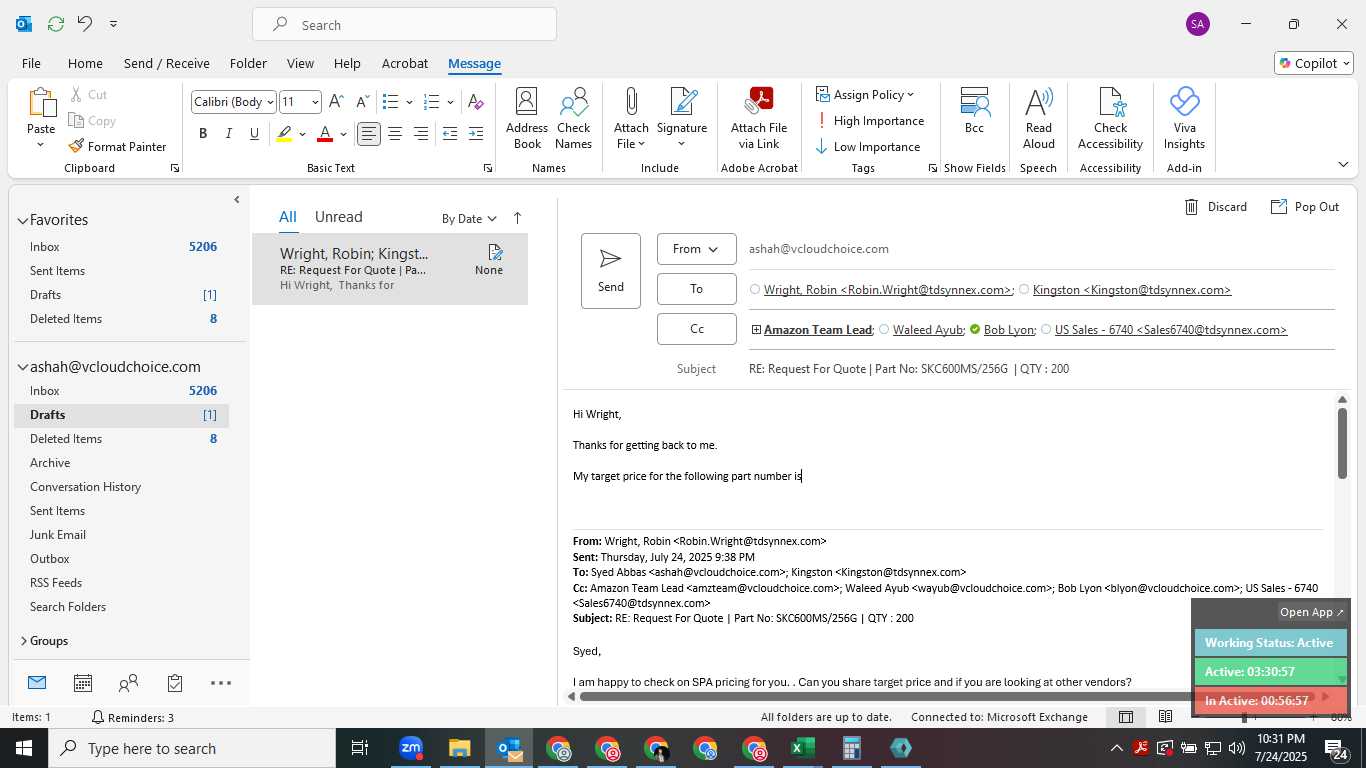The image size is (1366, 768).
Task: Send/Receive all folders from quick access
Action: [56, 23]
